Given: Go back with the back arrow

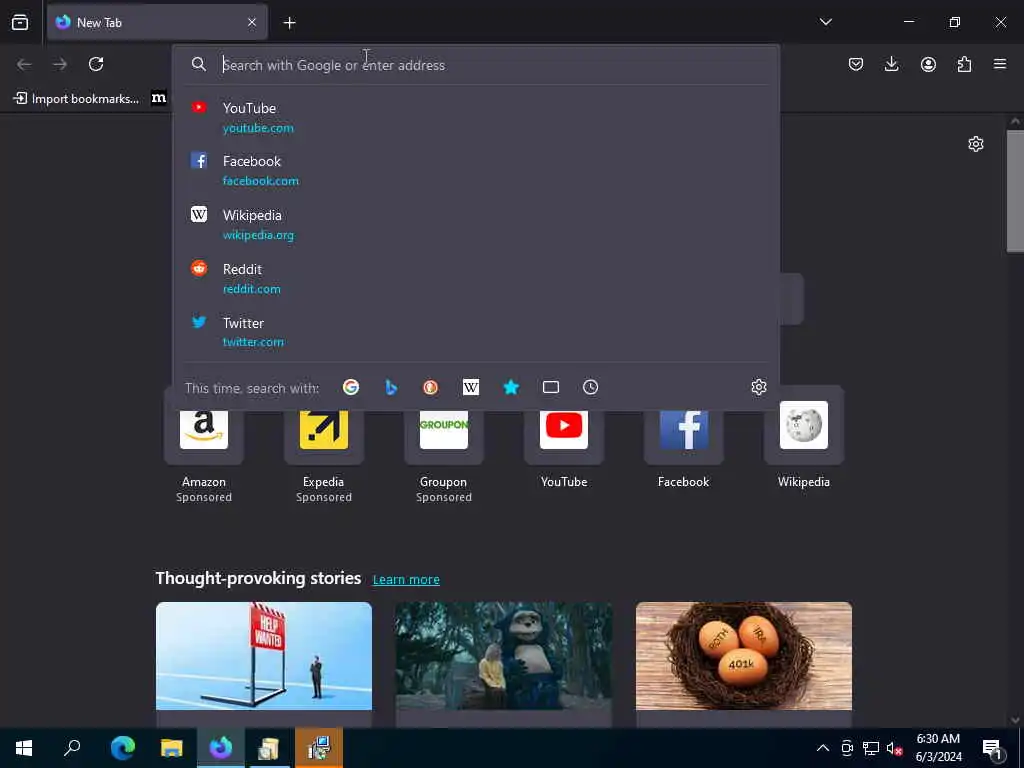Looking at the screenshot, I should pyautogui.click(x=24, y=64).
